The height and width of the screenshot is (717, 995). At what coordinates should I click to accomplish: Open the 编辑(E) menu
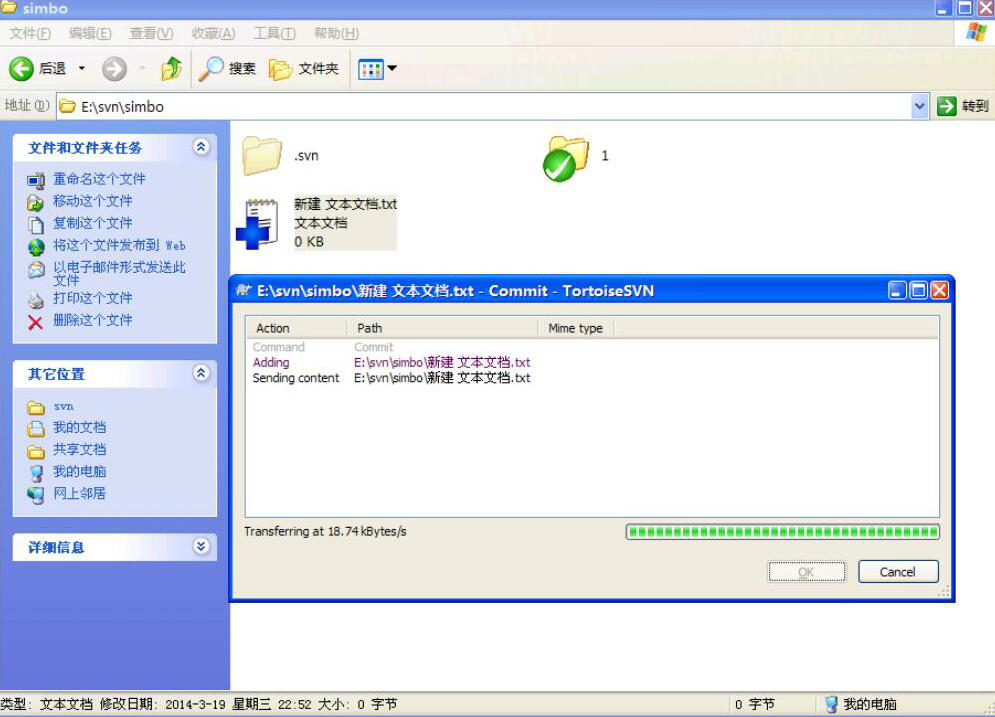pyautogui.click(x=90, y=33)
